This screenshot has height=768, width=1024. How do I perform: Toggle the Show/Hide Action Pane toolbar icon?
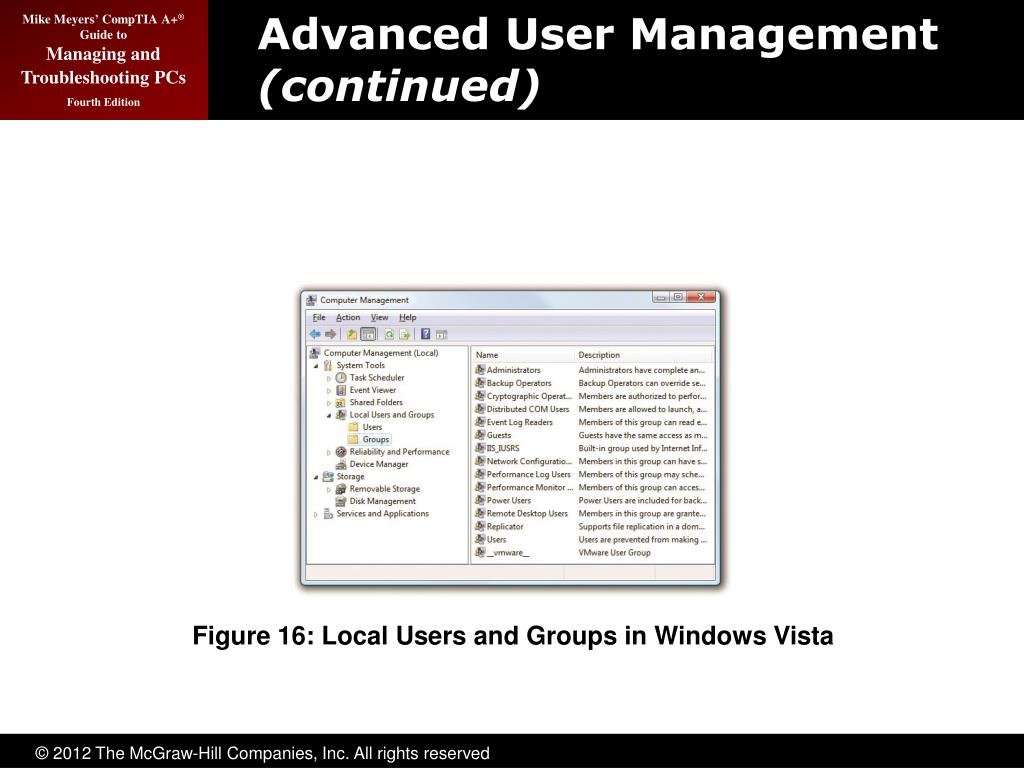(441, 334)
